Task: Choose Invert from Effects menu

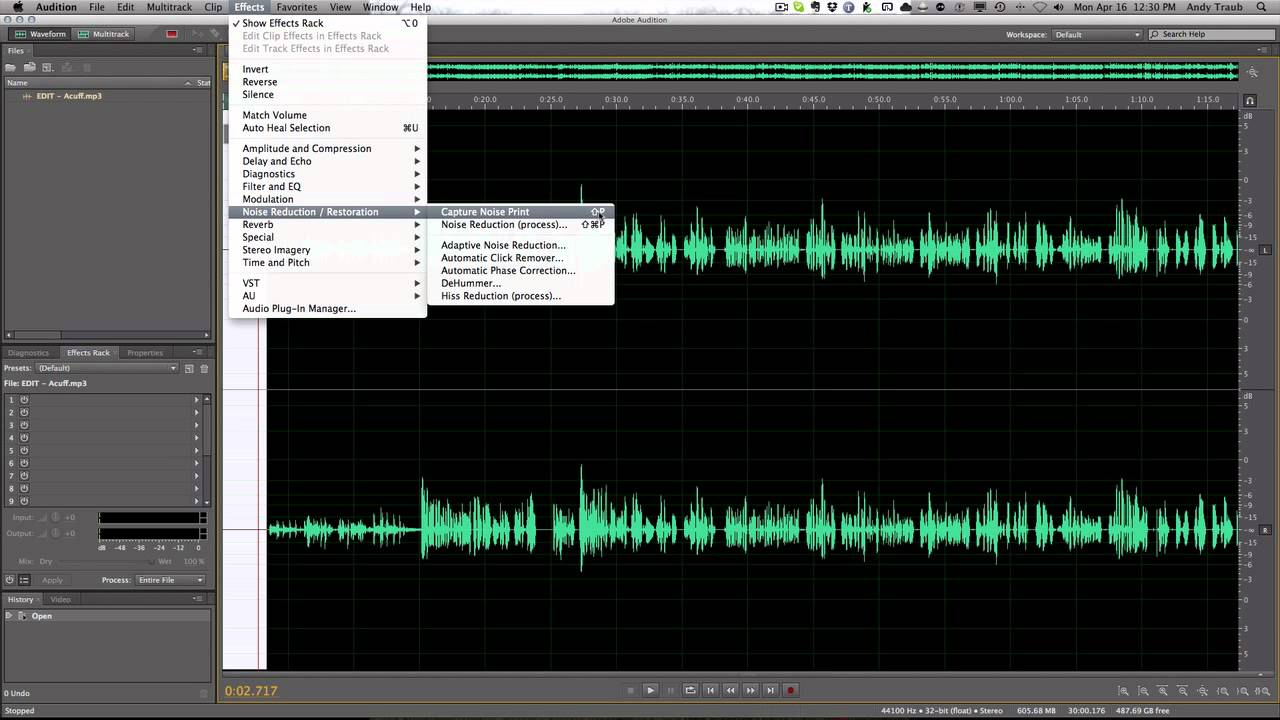Action: [x=328, y=69]
